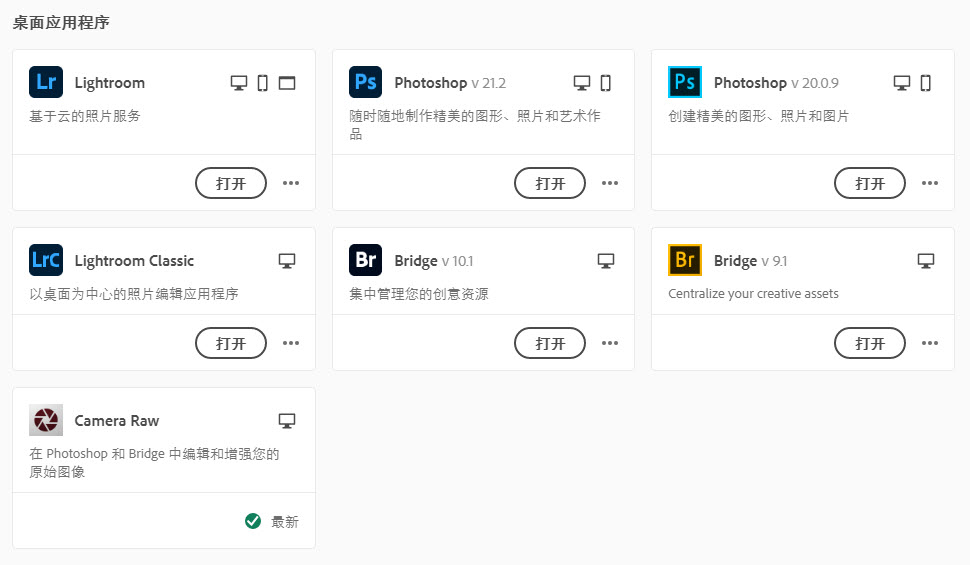Image resolution: width=970 pixels, height=565 pixels.
Task: Click Camera Raw desktop platform icon
Action: point(287,421)
